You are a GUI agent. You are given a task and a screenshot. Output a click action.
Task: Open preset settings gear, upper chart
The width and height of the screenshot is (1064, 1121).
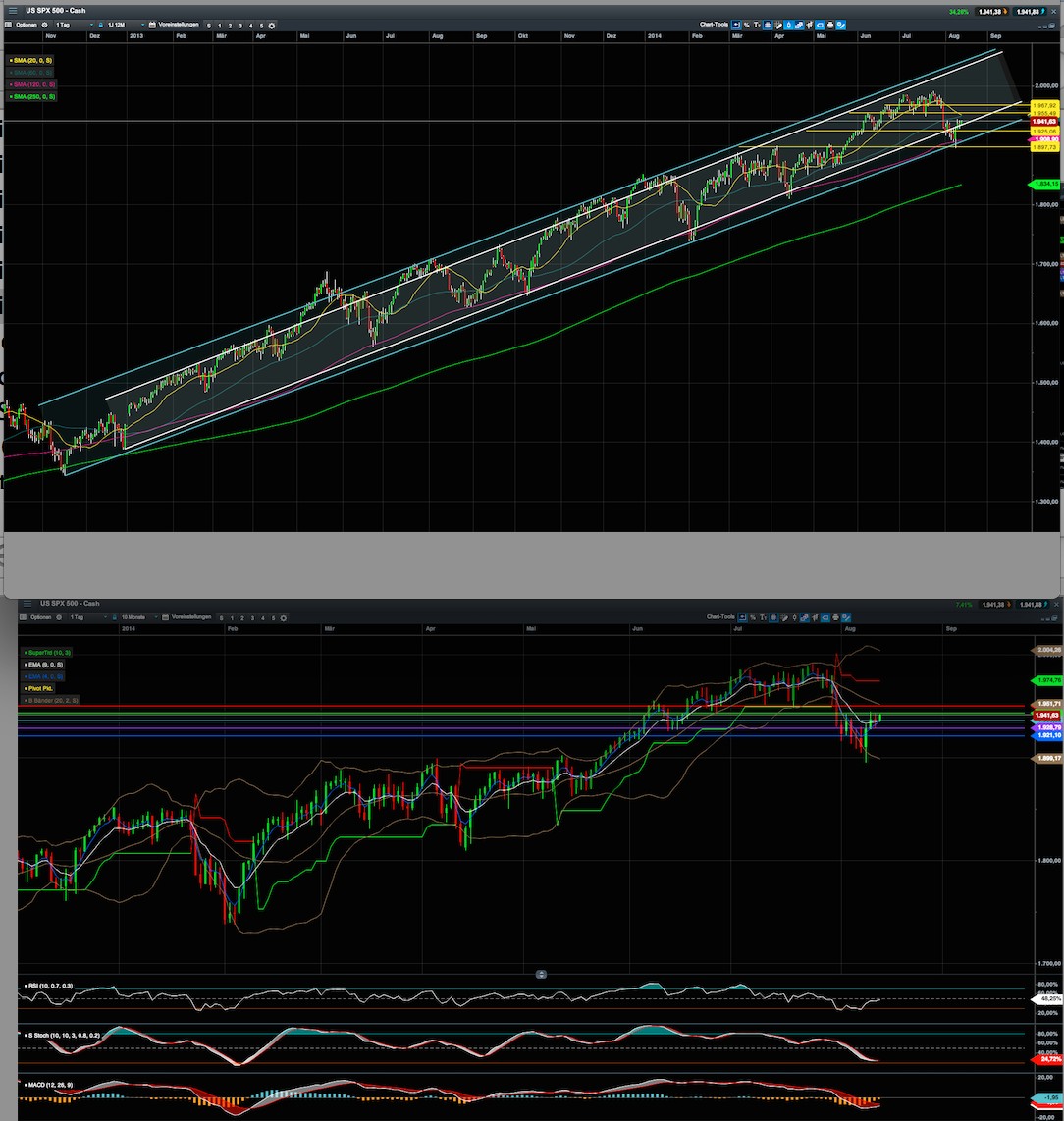(272, 26)
